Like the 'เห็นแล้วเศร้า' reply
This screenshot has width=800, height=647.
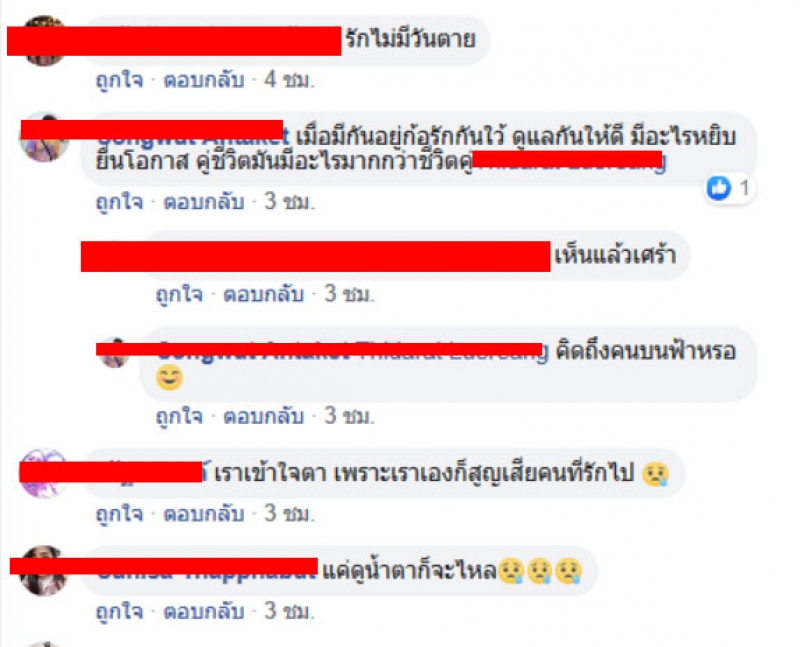coord(180,294)
